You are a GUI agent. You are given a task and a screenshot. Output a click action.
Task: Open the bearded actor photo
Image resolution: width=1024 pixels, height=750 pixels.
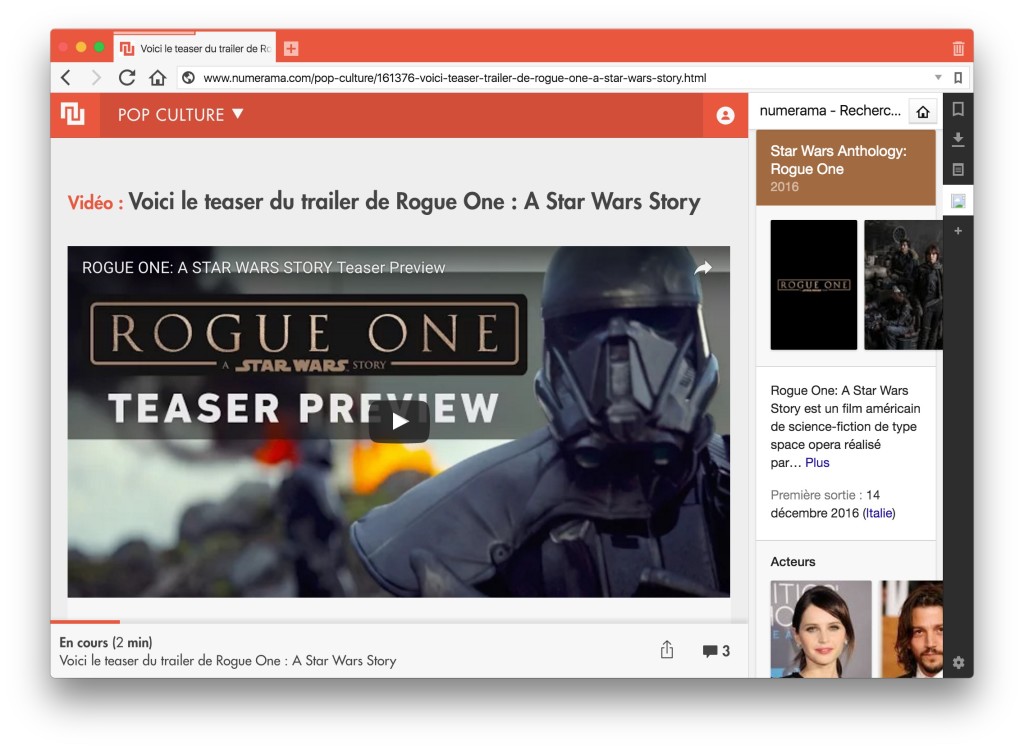click(x=912, y=628)
